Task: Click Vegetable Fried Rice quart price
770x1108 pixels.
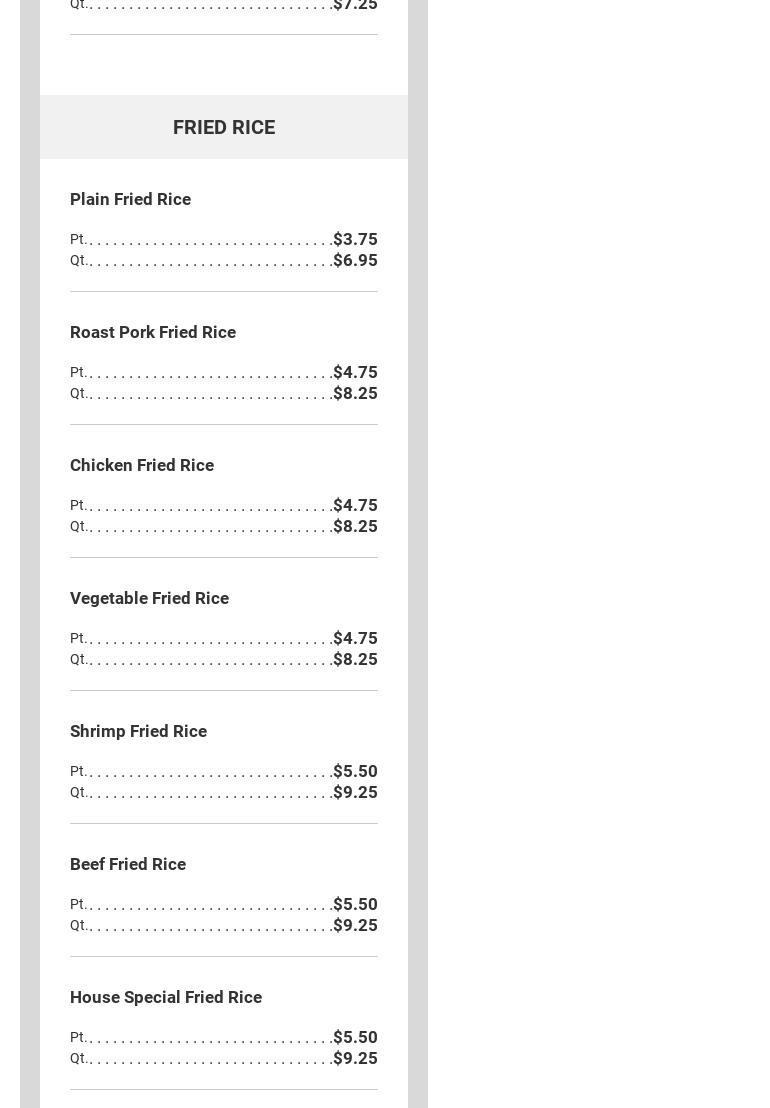Action: tap(355, 659)
